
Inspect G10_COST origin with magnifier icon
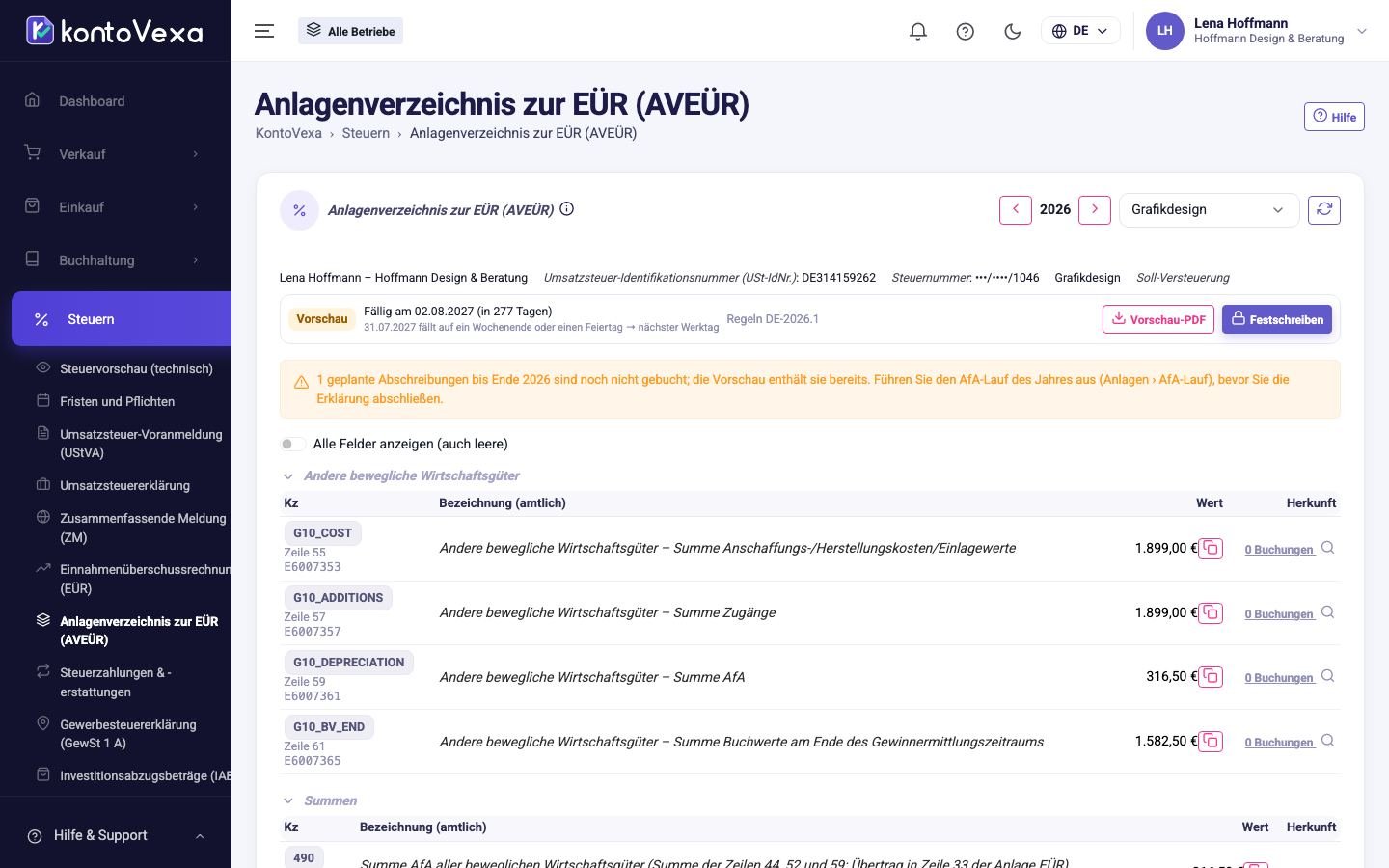pos(1328,548)
